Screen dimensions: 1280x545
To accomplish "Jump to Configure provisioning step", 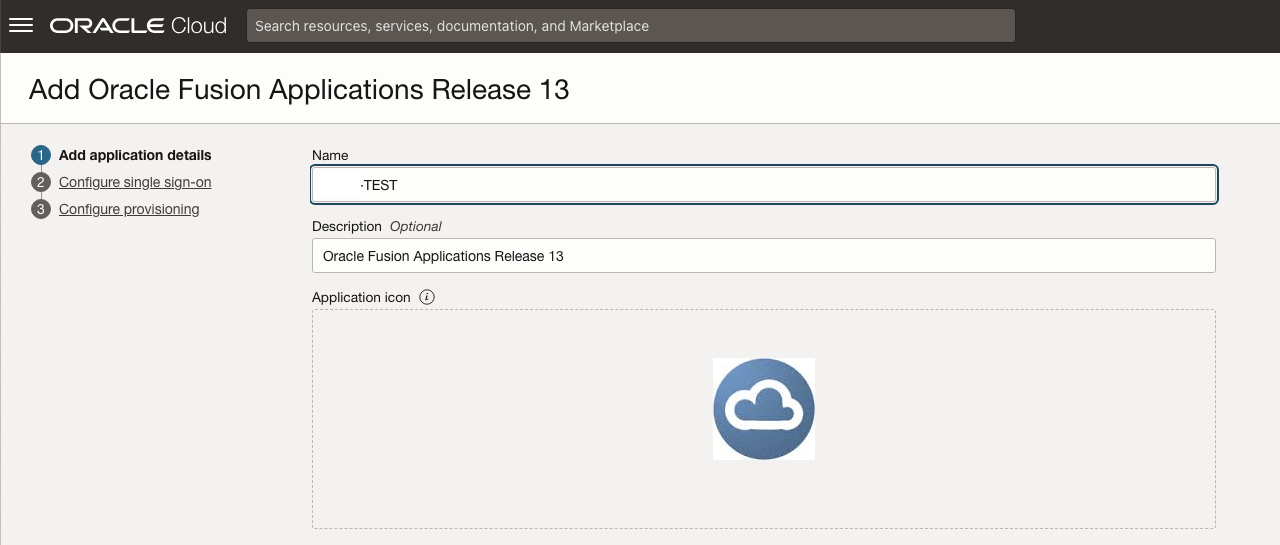I will (x=129, y=209).
